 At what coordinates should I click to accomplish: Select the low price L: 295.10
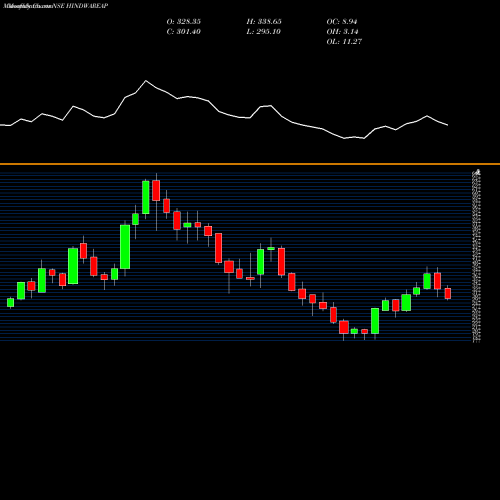(264, 32)
